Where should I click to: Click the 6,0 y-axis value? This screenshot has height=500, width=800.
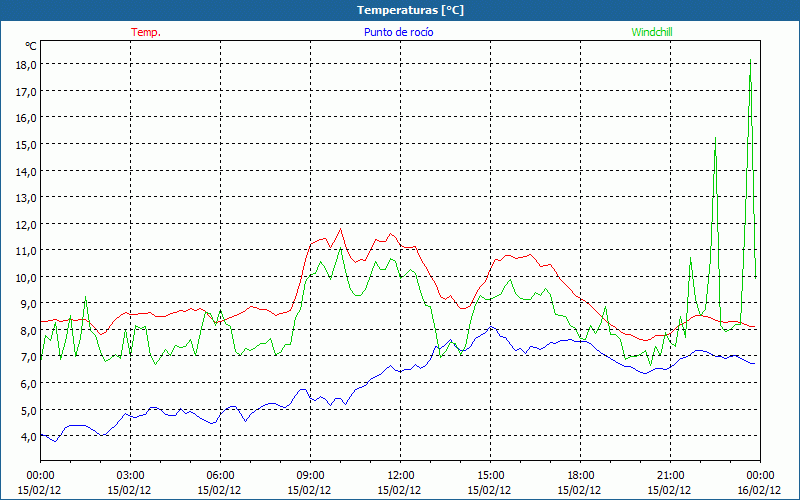[x=28, y=384]
